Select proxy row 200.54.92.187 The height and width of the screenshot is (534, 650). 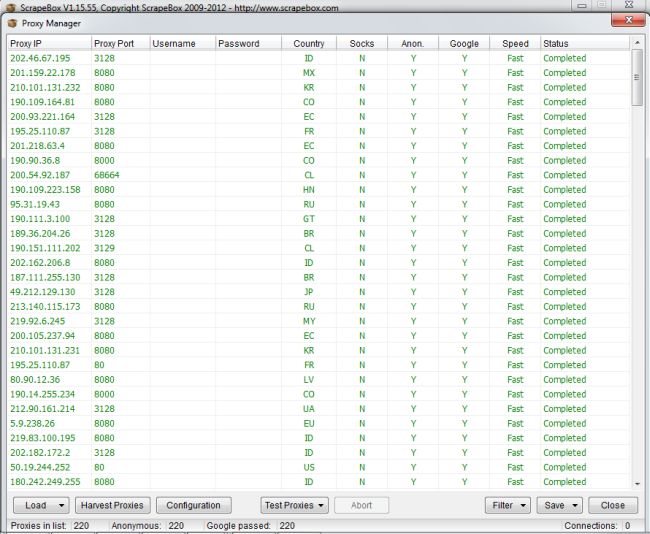pyautogui.click(x=319, y=175)
